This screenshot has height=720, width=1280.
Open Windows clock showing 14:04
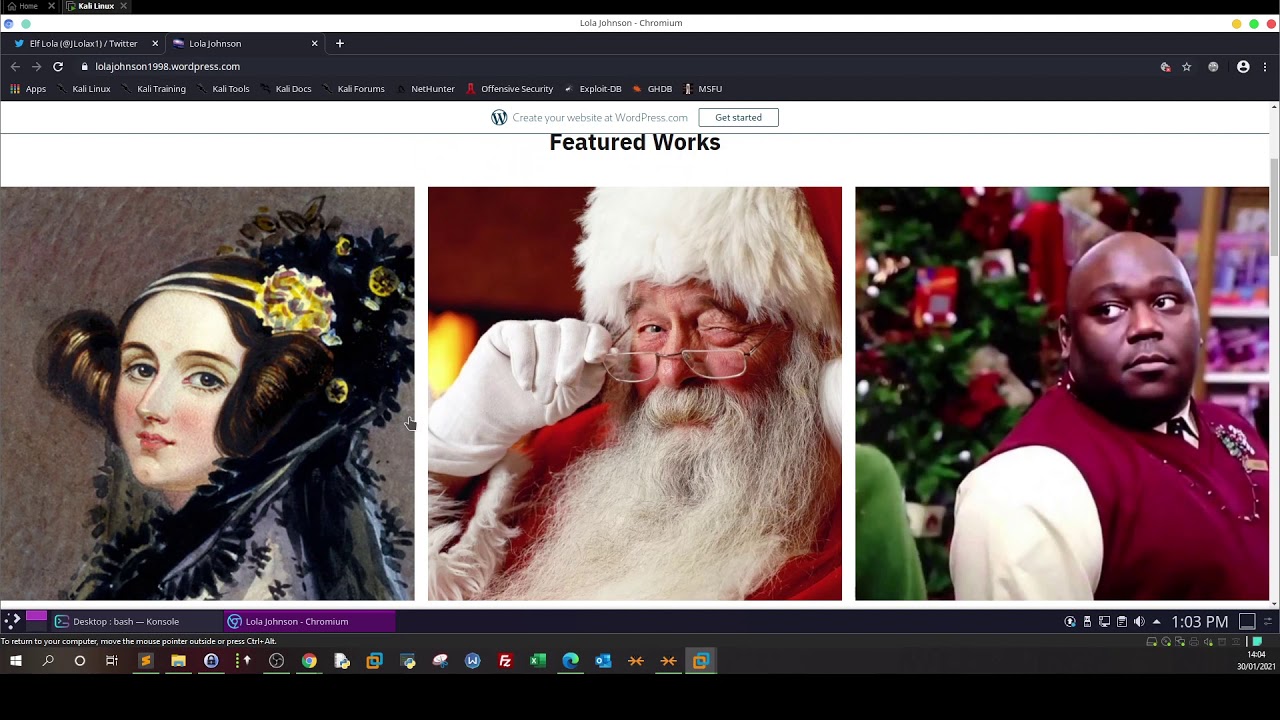(x=1256, y=661)
